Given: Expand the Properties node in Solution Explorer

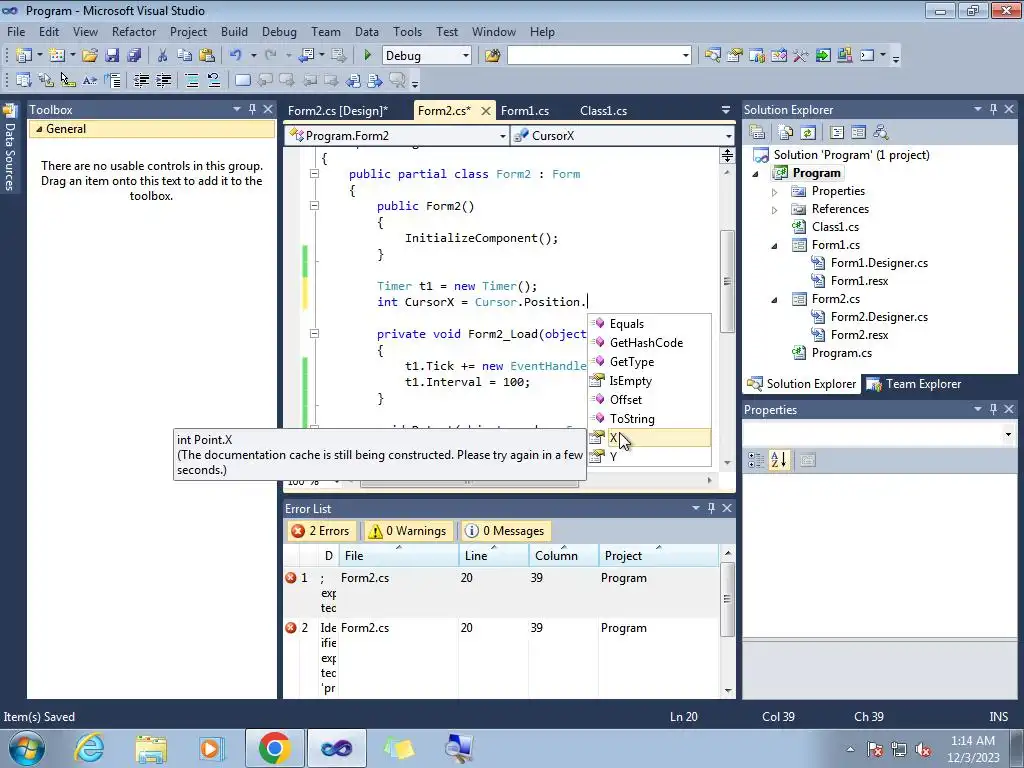Looking at the screenshot, I should (775, 192).
